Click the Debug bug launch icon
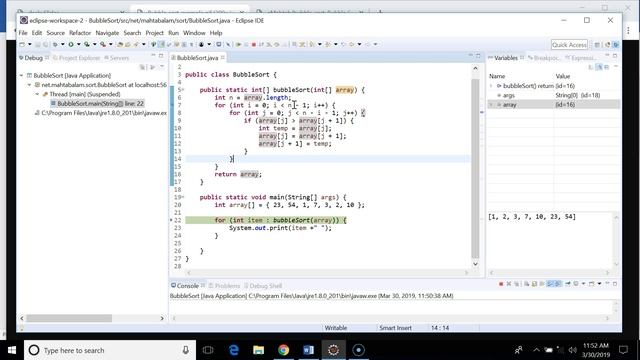Screen dimensions: 640x360 pos(55,44)
